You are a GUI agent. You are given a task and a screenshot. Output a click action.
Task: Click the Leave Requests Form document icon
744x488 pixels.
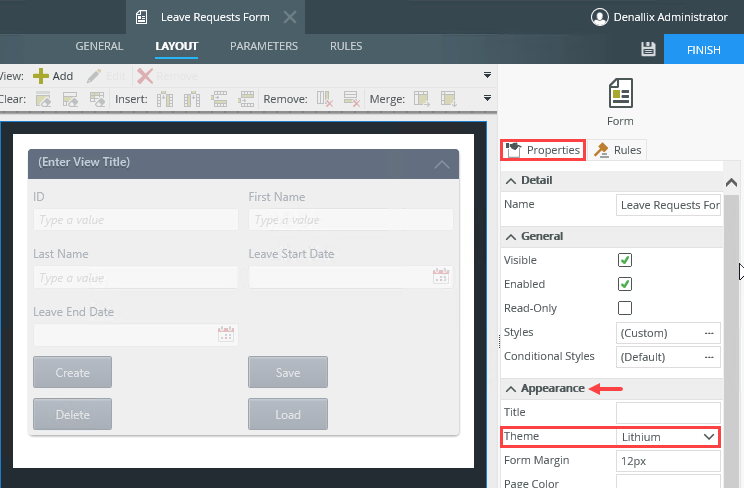click(x=141, y=17)
